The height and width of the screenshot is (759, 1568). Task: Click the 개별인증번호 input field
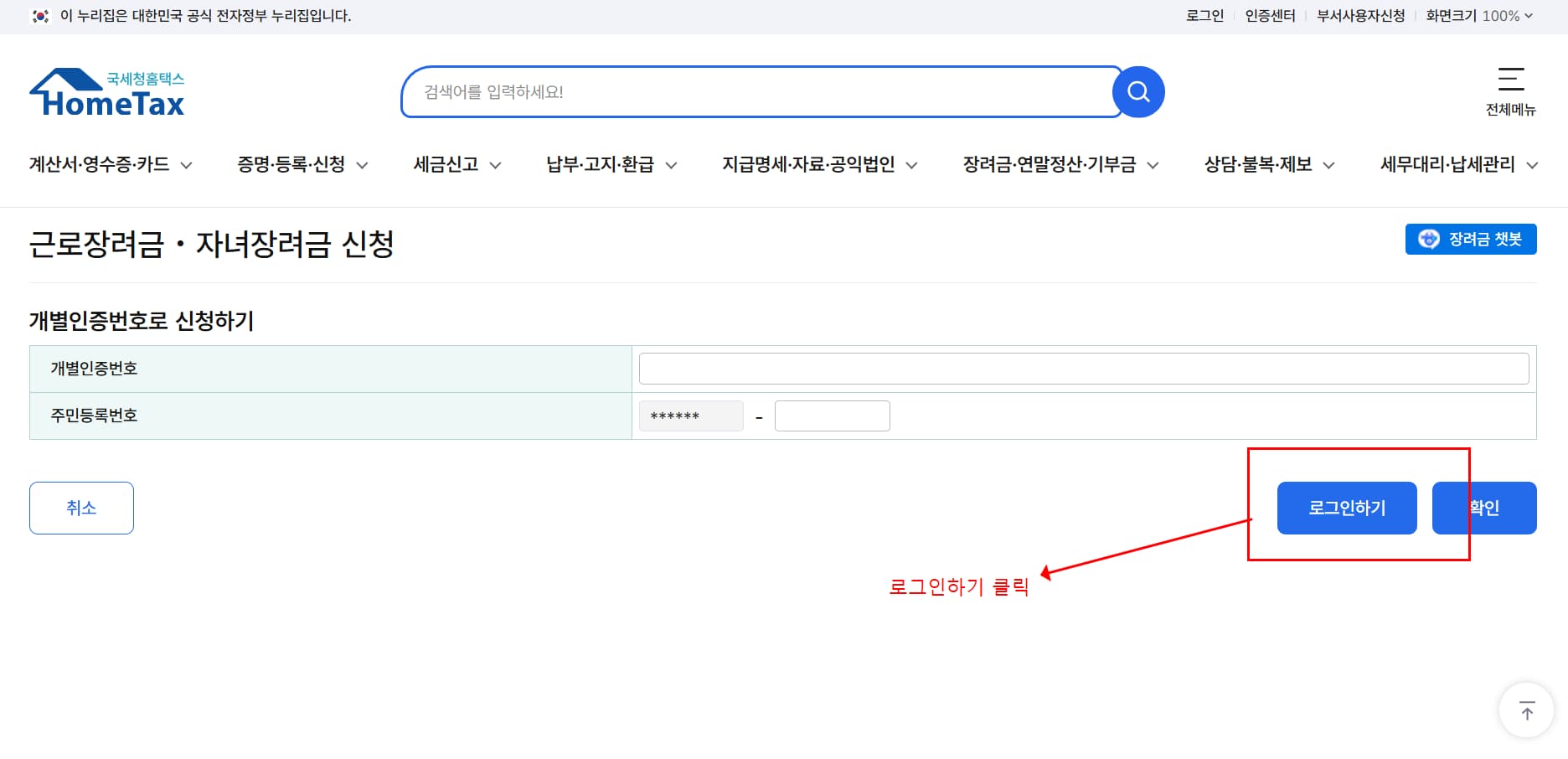[x=1084, y=368]
